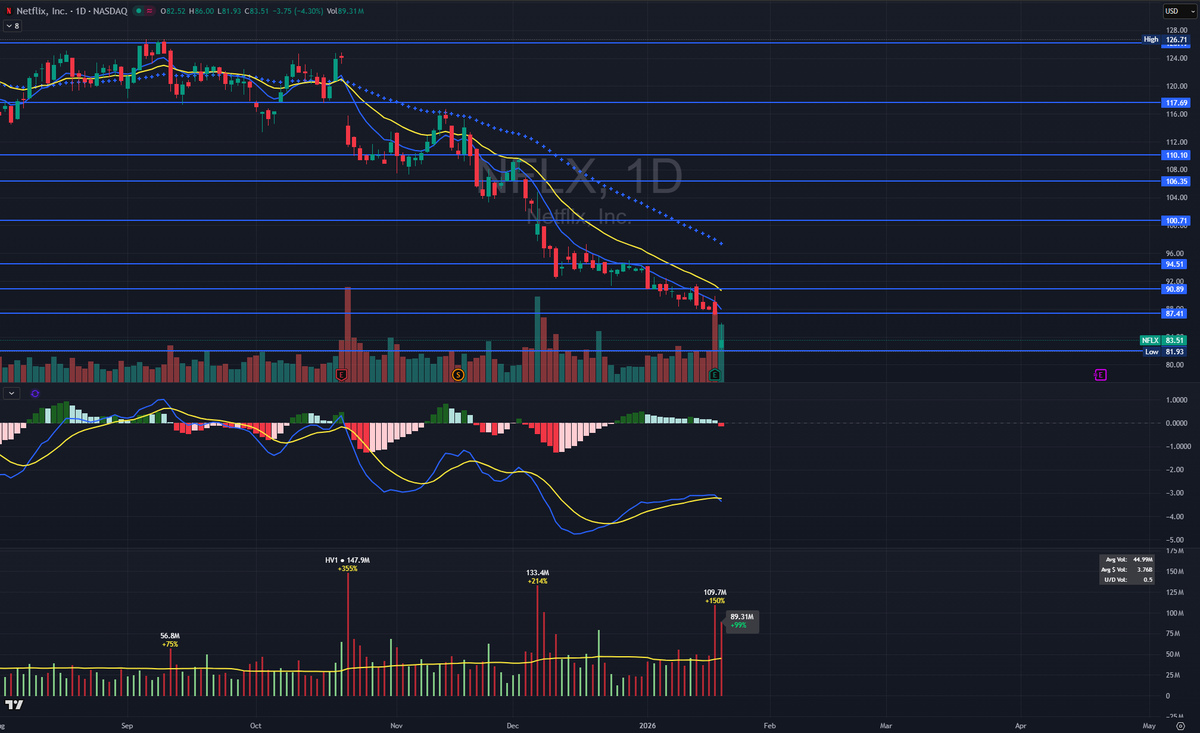Image resolution: width=1200 pixels, height=733 pixels.
Task: Click the green earnings marker at latest bar
Action: click(715, 374)
